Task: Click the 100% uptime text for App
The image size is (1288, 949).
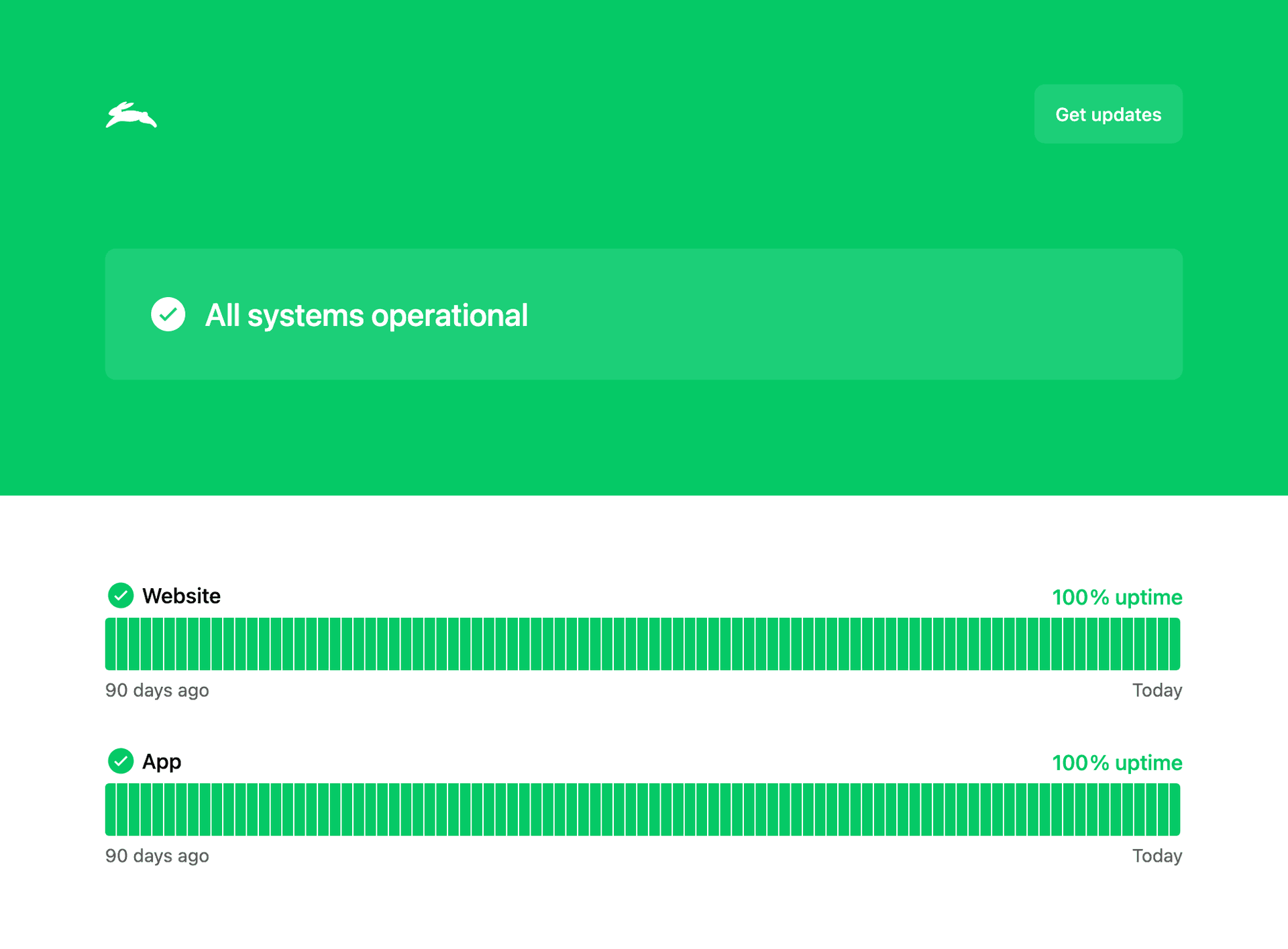Action: click(x=1117, y=763)
